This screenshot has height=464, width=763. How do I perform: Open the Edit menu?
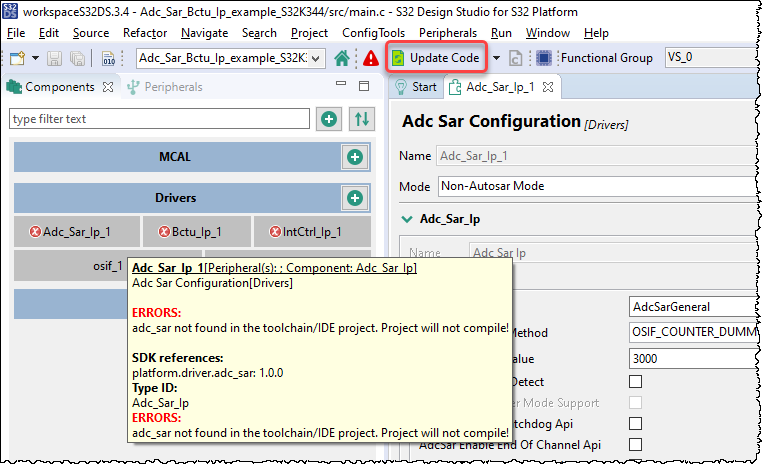click(49, 33)
